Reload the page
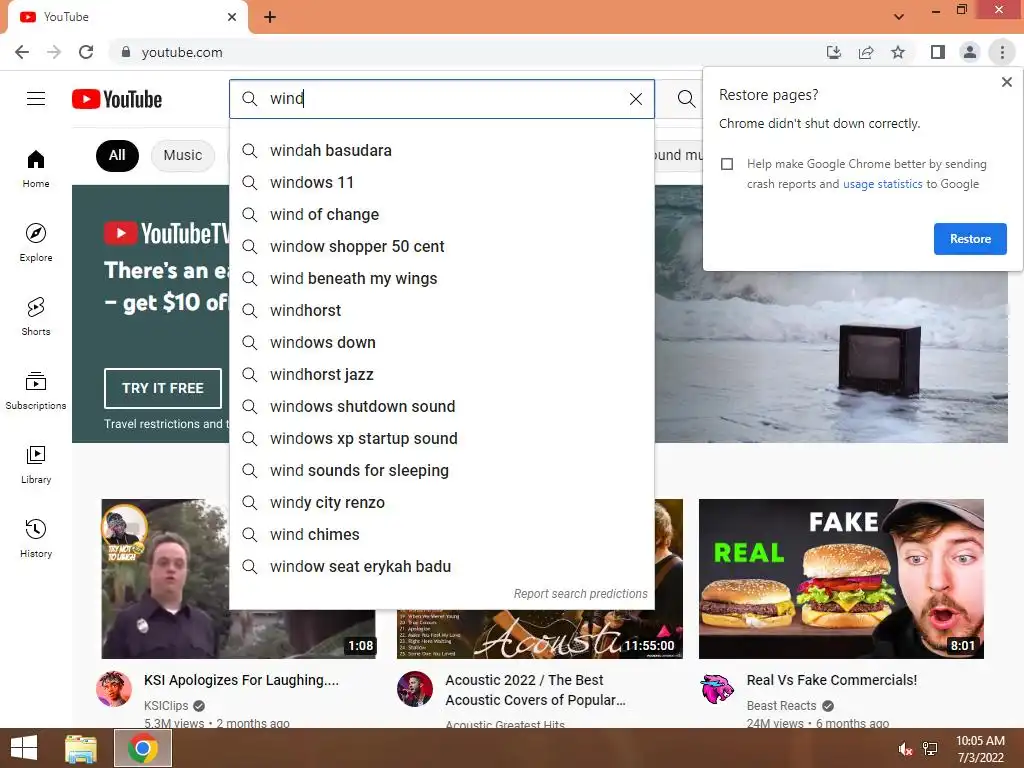The height and width of the screenshot is (768, 1024). (x=86, y=52)
